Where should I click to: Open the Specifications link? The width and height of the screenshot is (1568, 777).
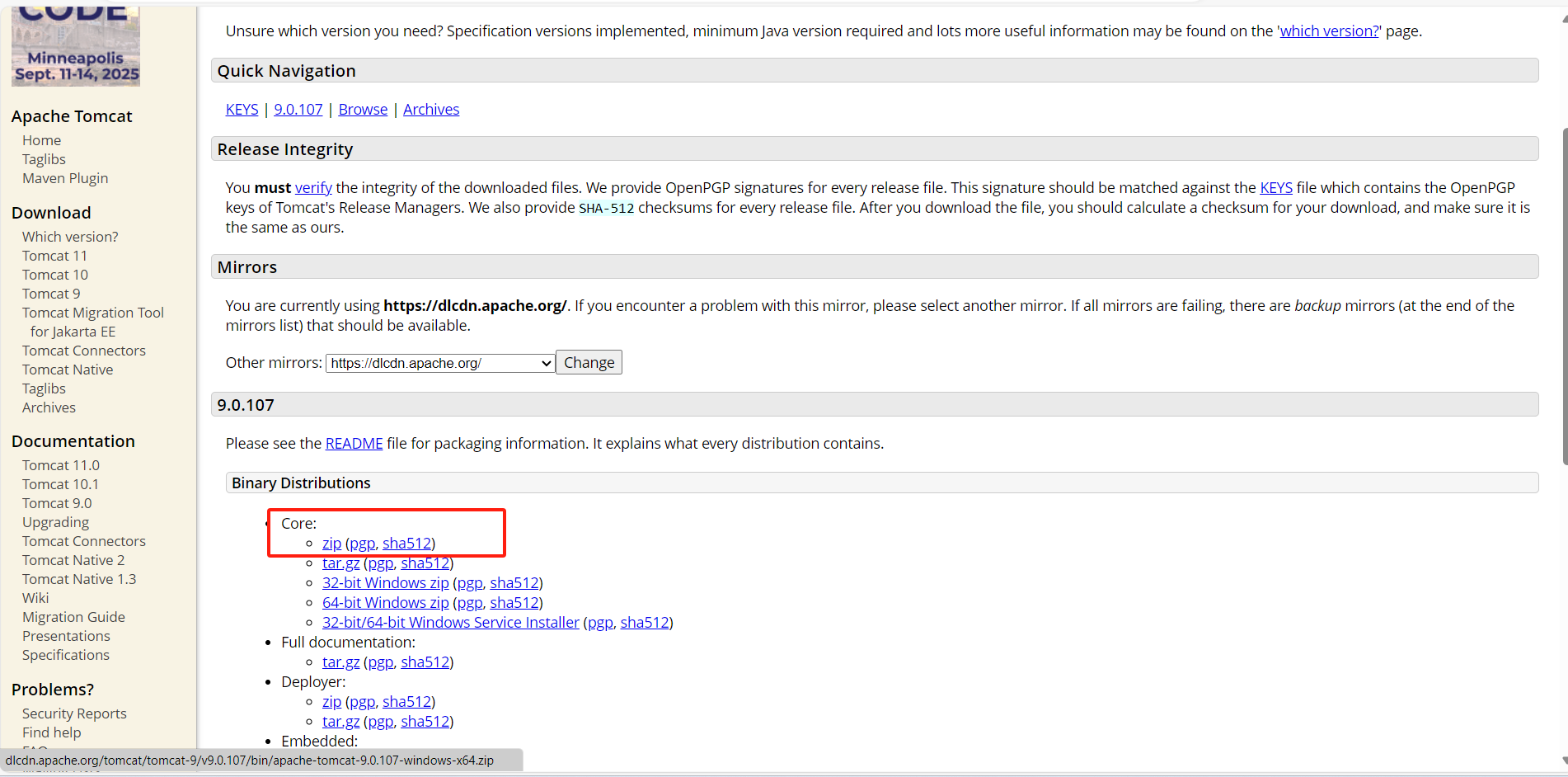click(66, 655)
